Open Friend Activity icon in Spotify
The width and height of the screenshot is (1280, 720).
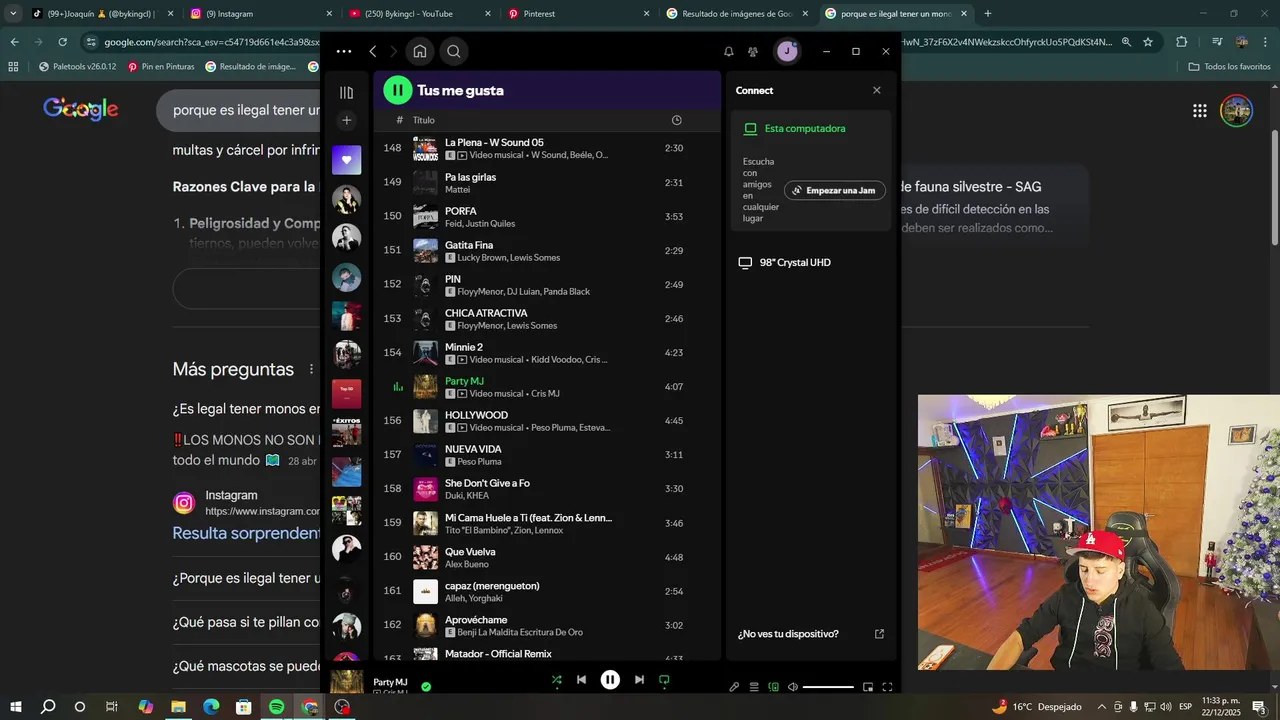tap(753, 51)
